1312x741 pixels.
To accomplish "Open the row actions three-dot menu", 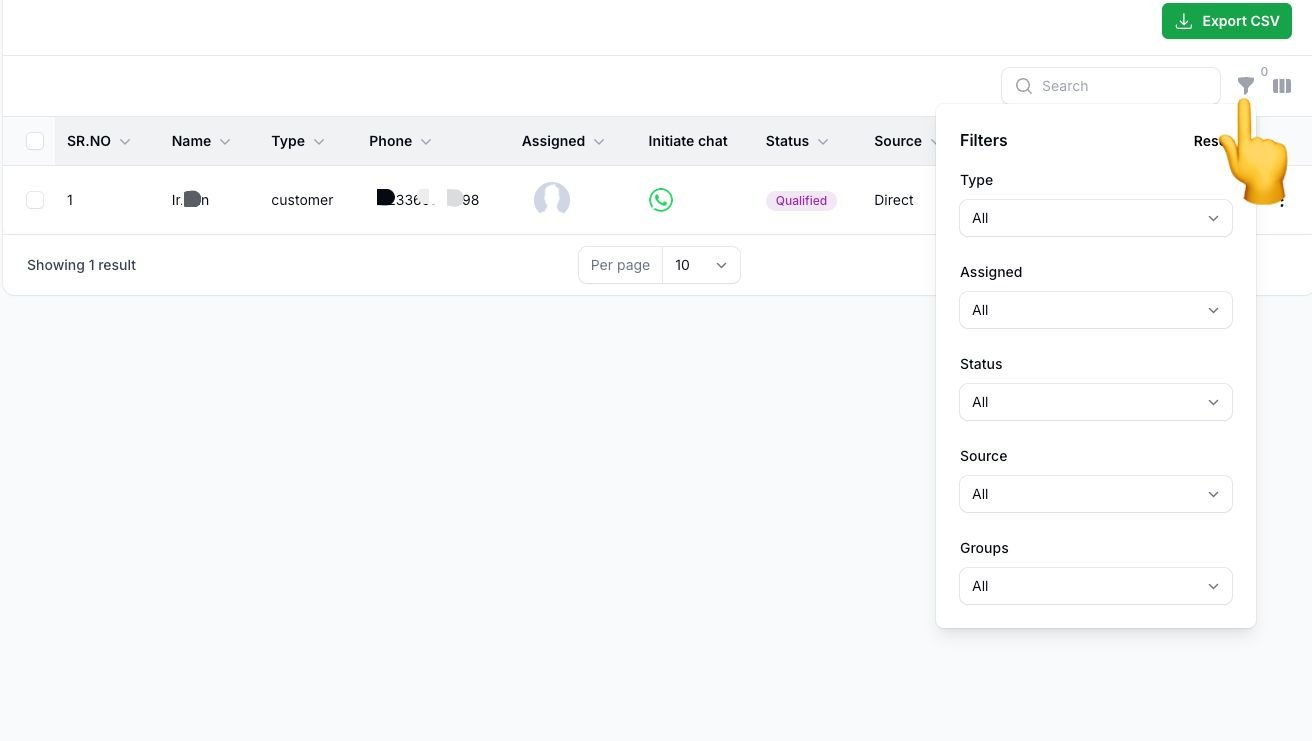I will pos(1282,201).
